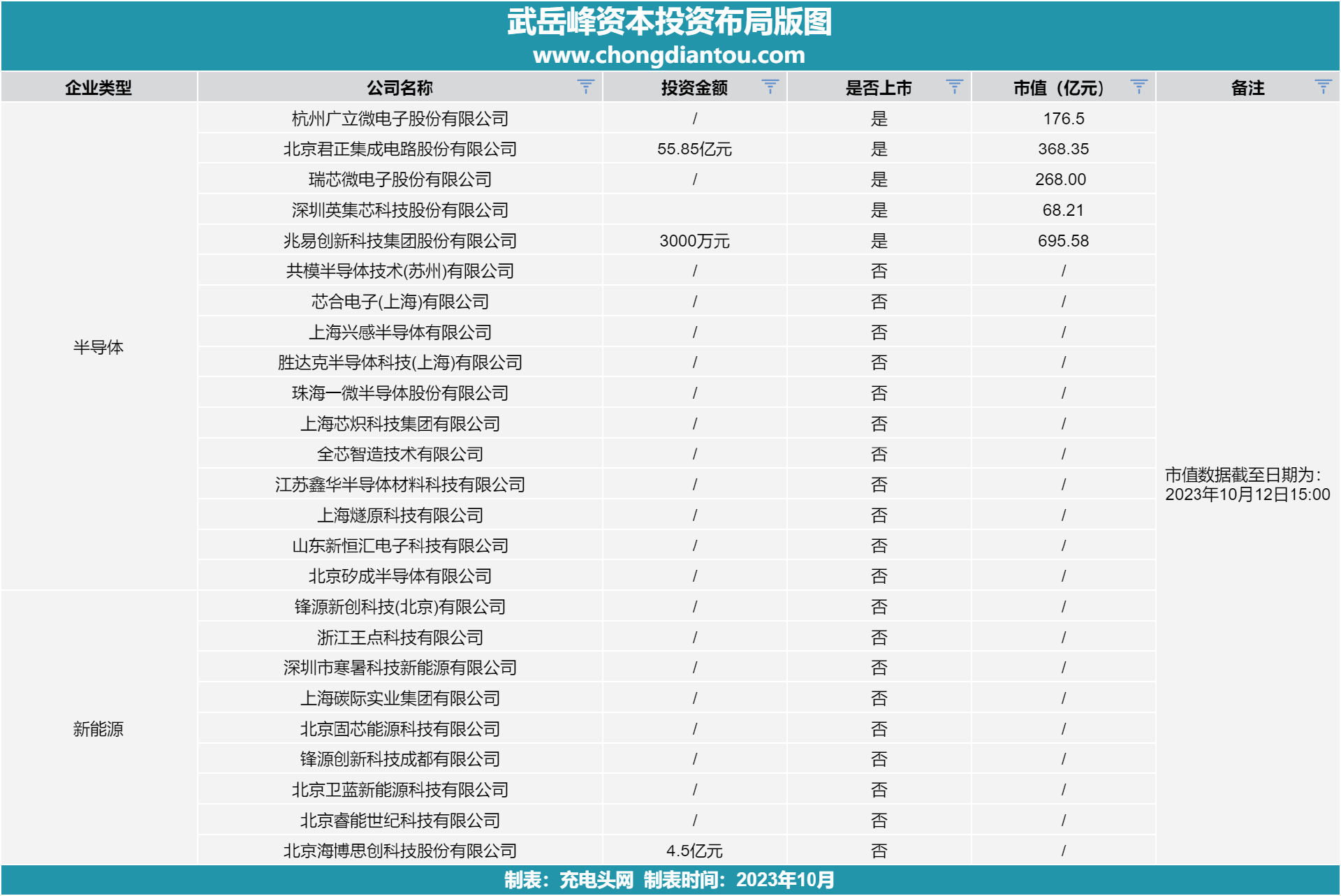Viewport: 1341px width, 896px height.
Task: Select cell 深圳市寒暑科技新能源有限公司
Action: (400, 668)
